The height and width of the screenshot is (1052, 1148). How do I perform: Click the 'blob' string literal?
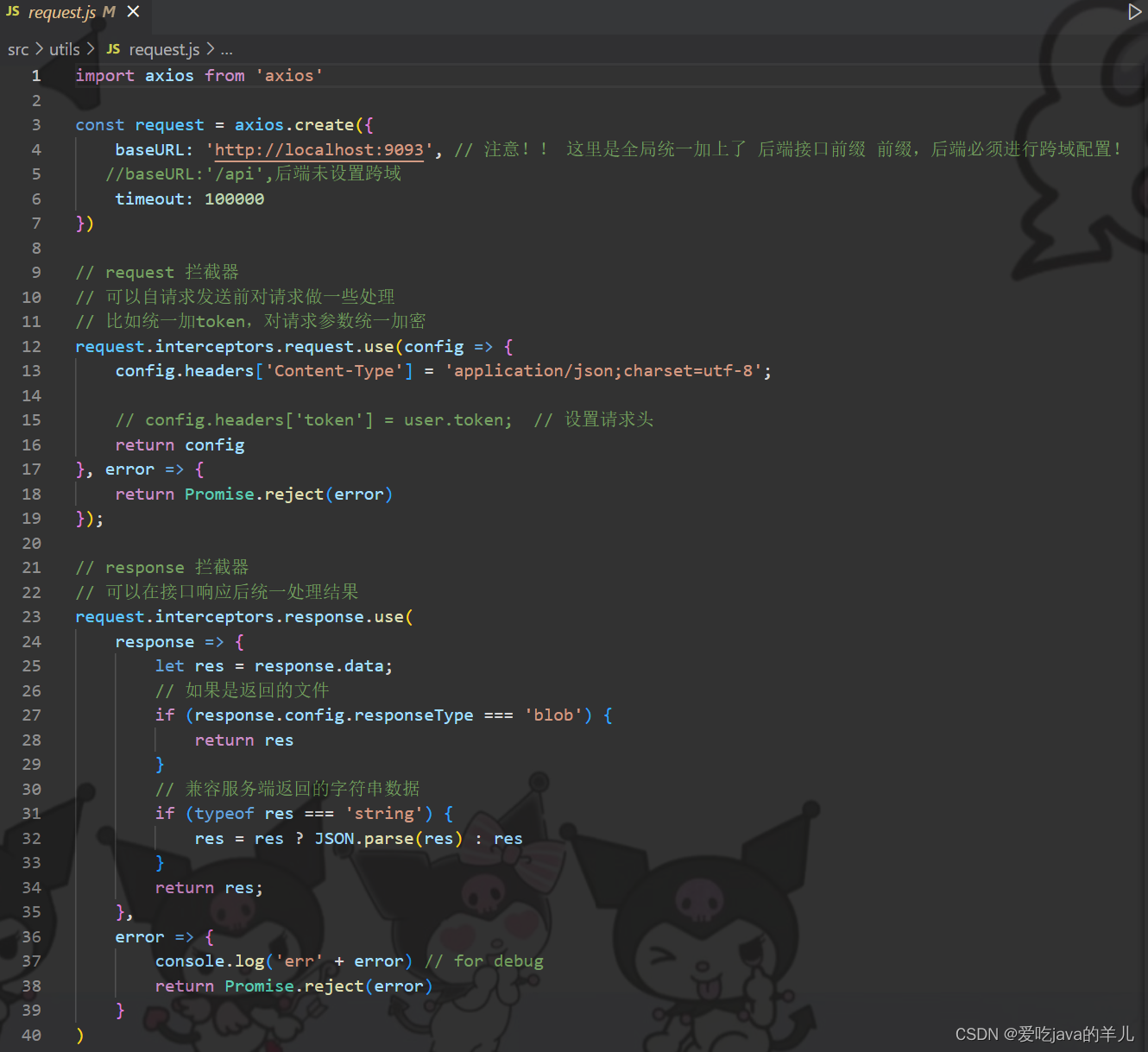[x=553, y=715]
